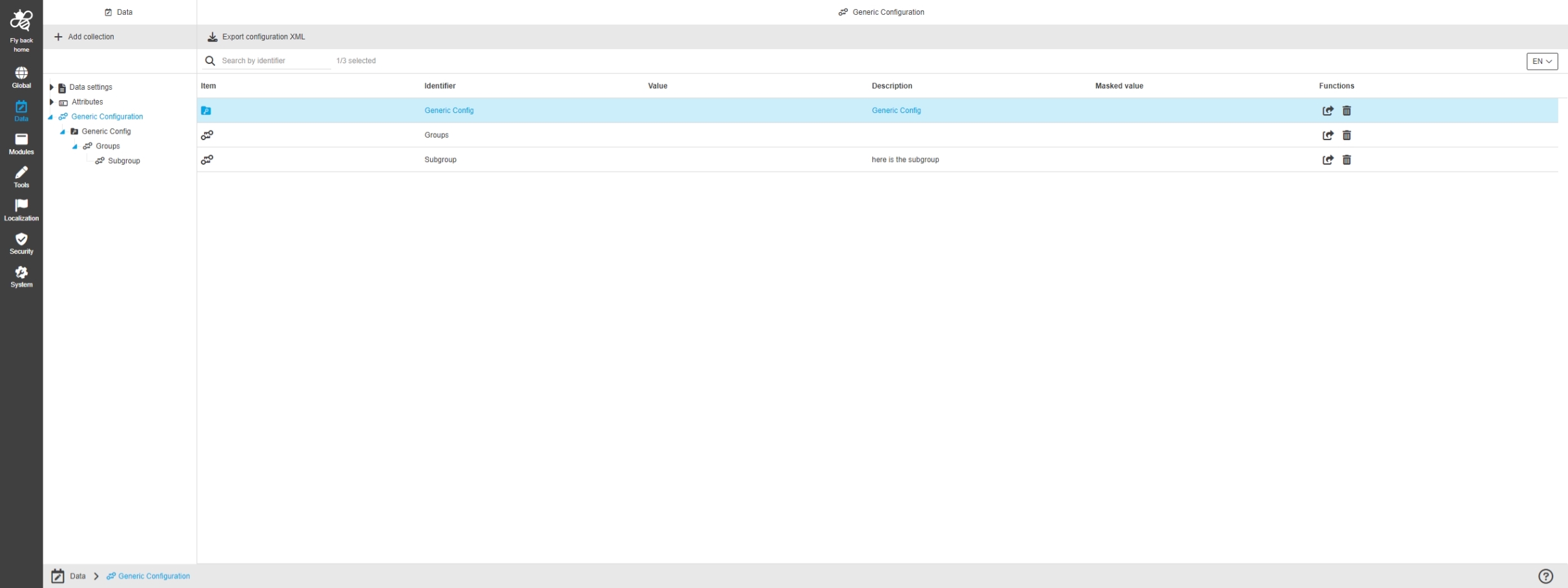This screenshot has height=588, width=1568.
Task: Click the export icon for Generic Config row
Action: pos(1328,110)
